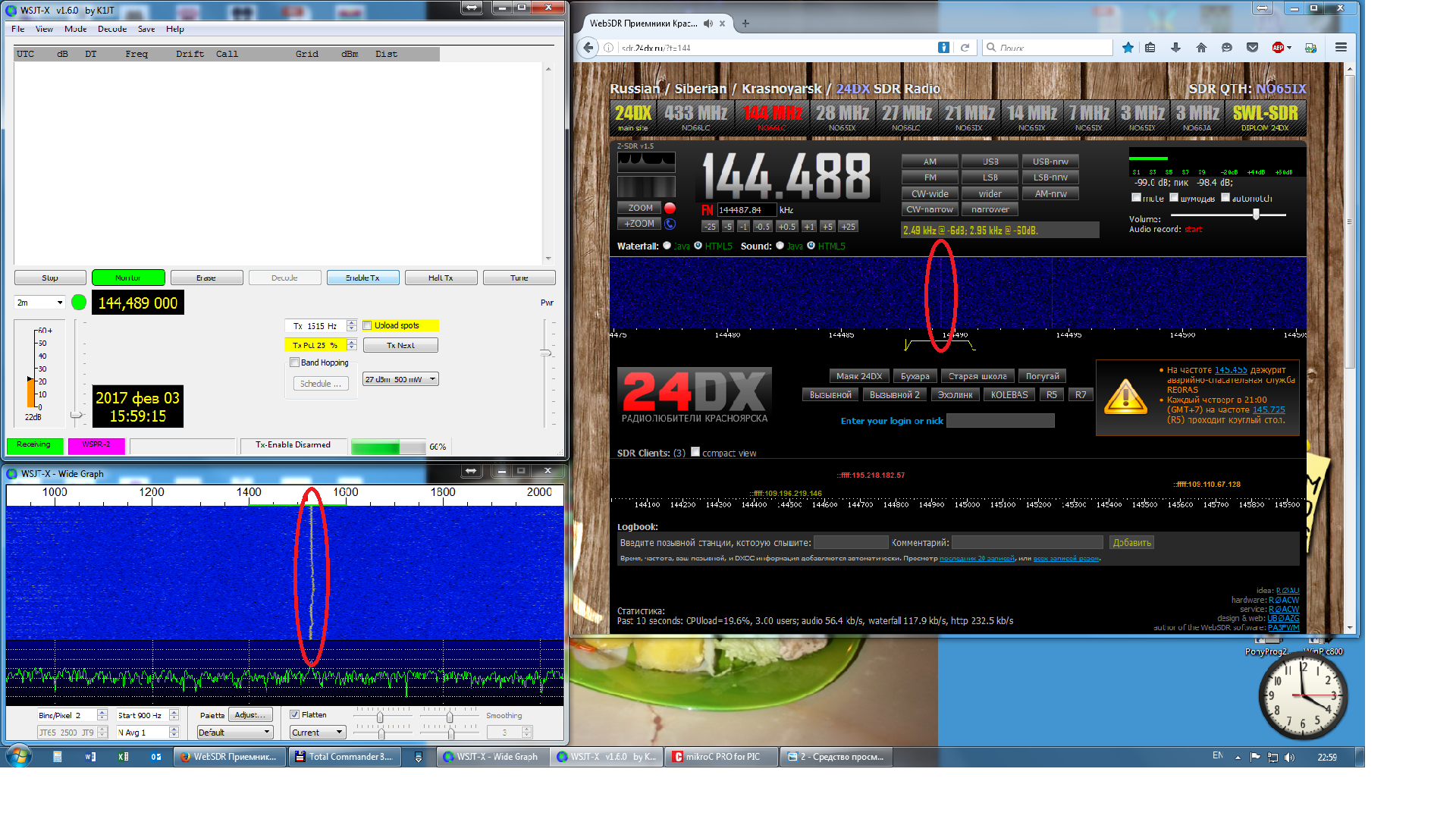
Task: Open the Firefox hamburger menu
Action: (1341, 48)
